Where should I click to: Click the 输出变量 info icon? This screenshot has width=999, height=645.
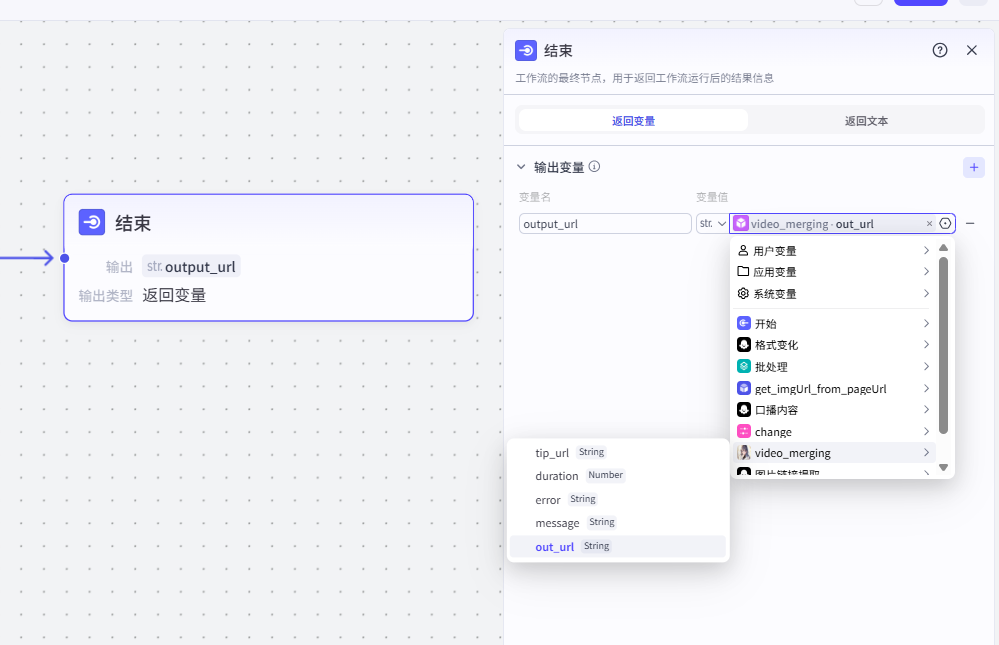594,167
